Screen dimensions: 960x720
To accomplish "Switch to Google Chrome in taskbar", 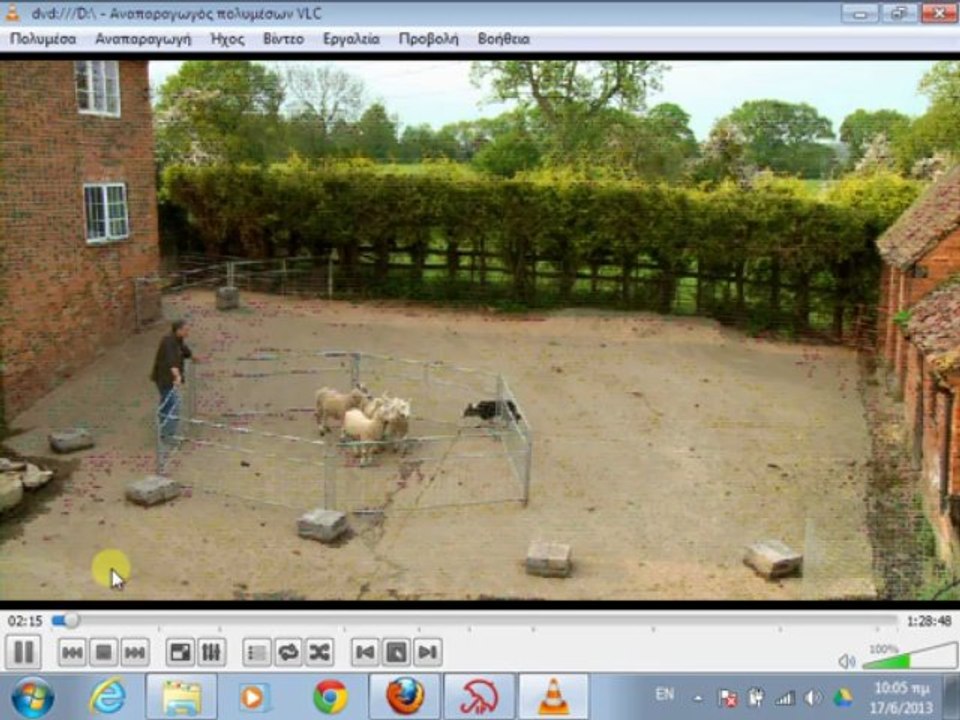I will 330,697.
